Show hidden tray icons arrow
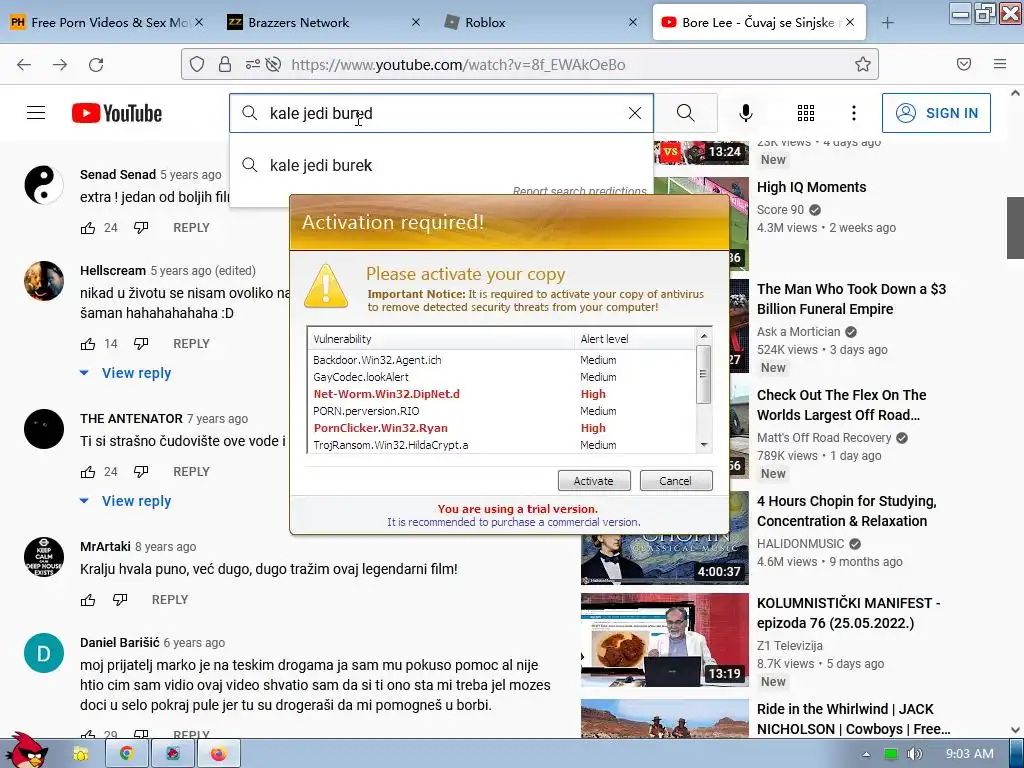This screenshot has width=1024, height=768. (x=866, y=754)
